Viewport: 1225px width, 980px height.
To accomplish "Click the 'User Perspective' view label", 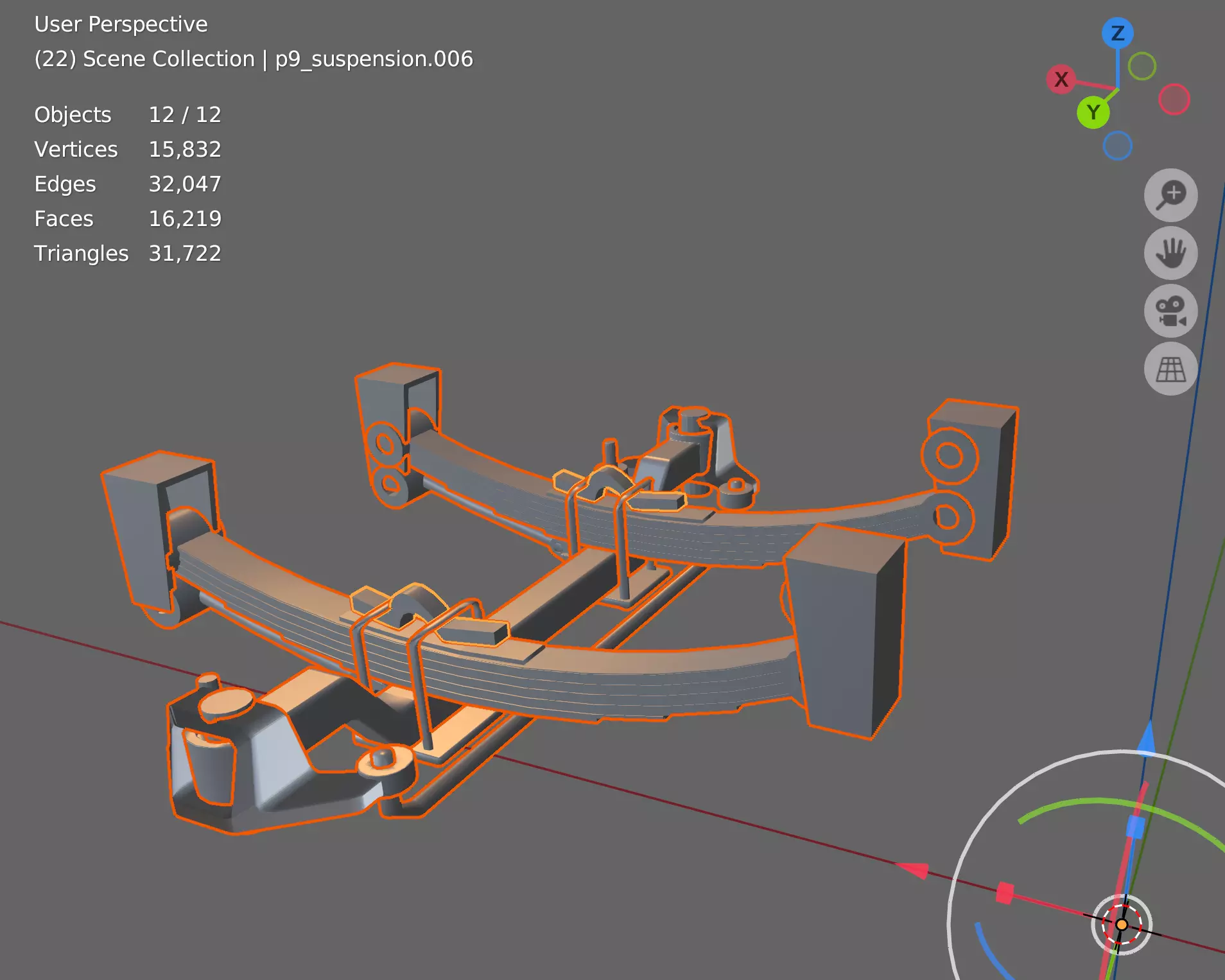I will (x=121, y=24).
